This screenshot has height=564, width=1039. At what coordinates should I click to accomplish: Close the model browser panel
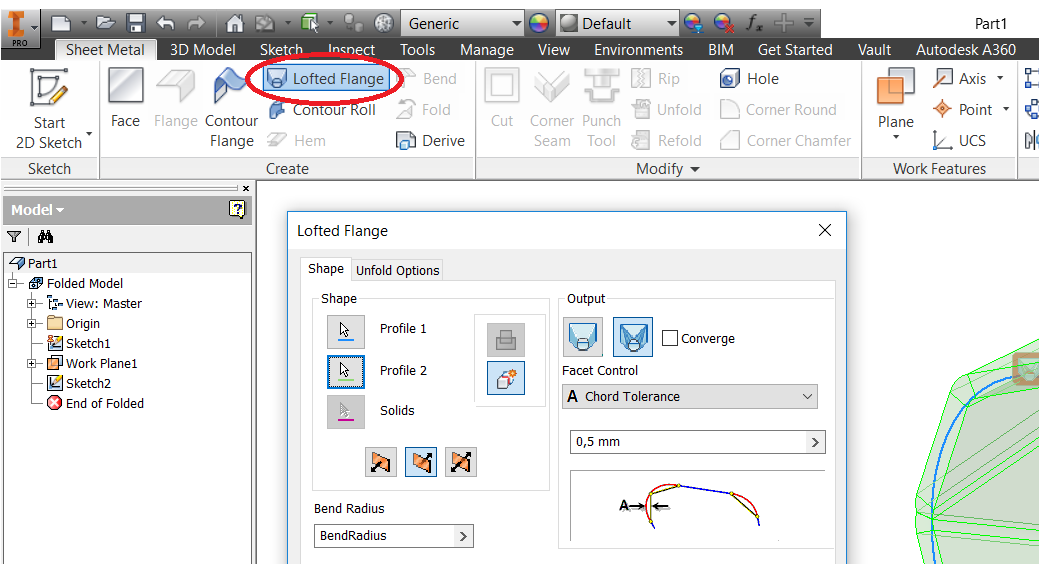(x=246, y=189)
